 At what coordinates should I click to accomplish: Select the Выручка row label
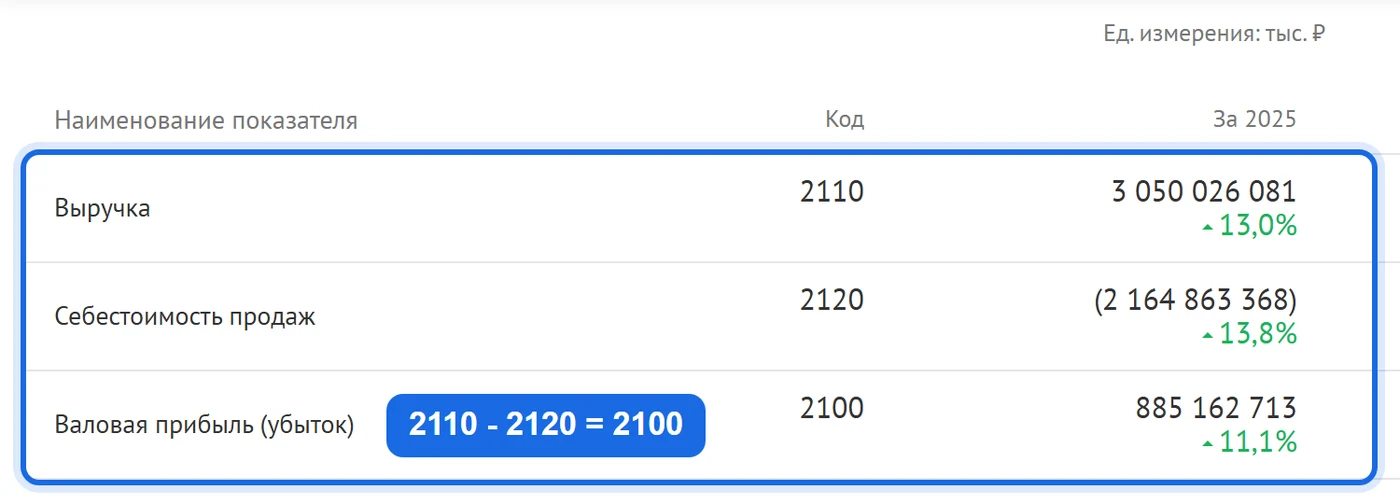pyautogui.click(x=103, y=210)
